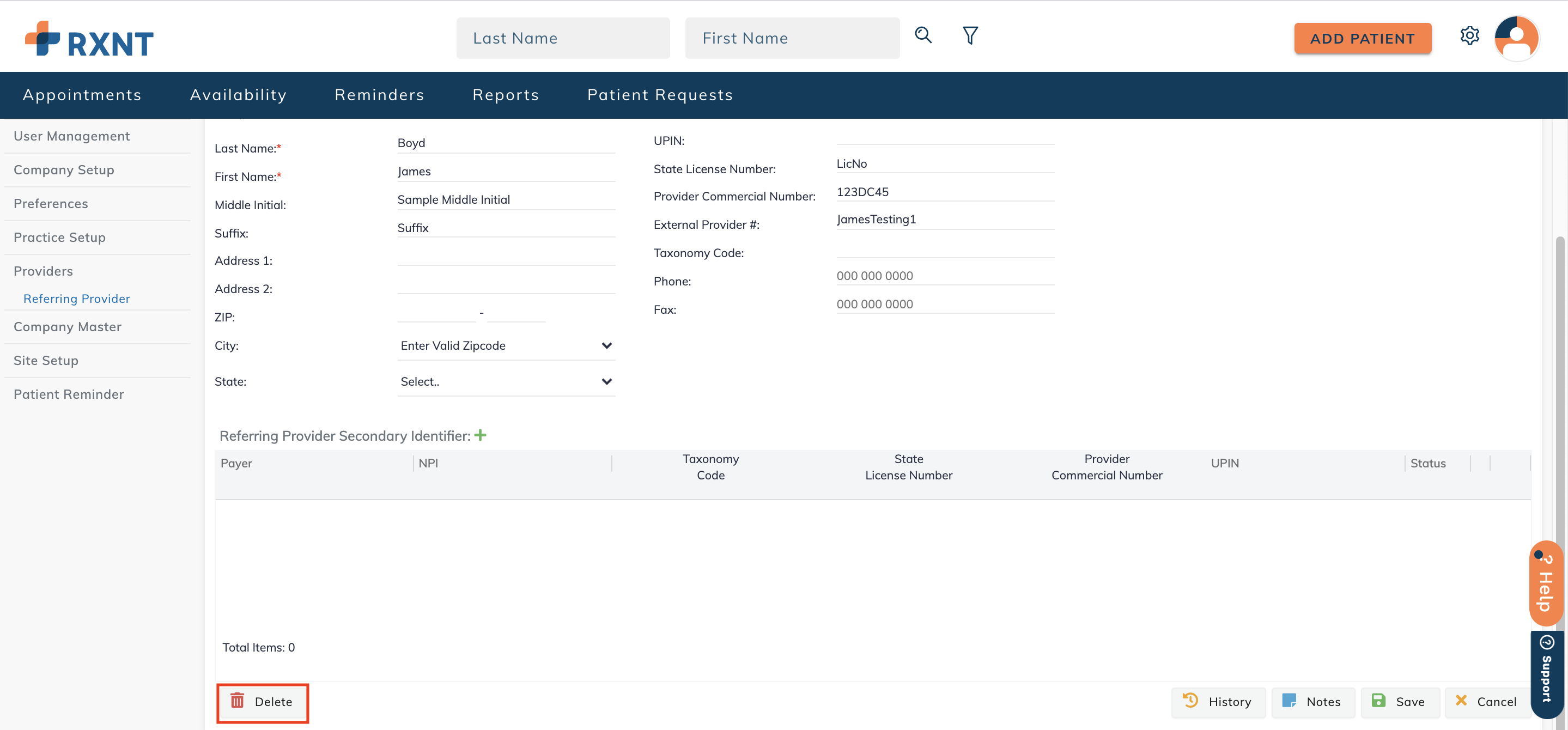Viewport: 1568px width, 730px height.
Task: Click the Middle Initial field
Action: (x=507, y=200)
